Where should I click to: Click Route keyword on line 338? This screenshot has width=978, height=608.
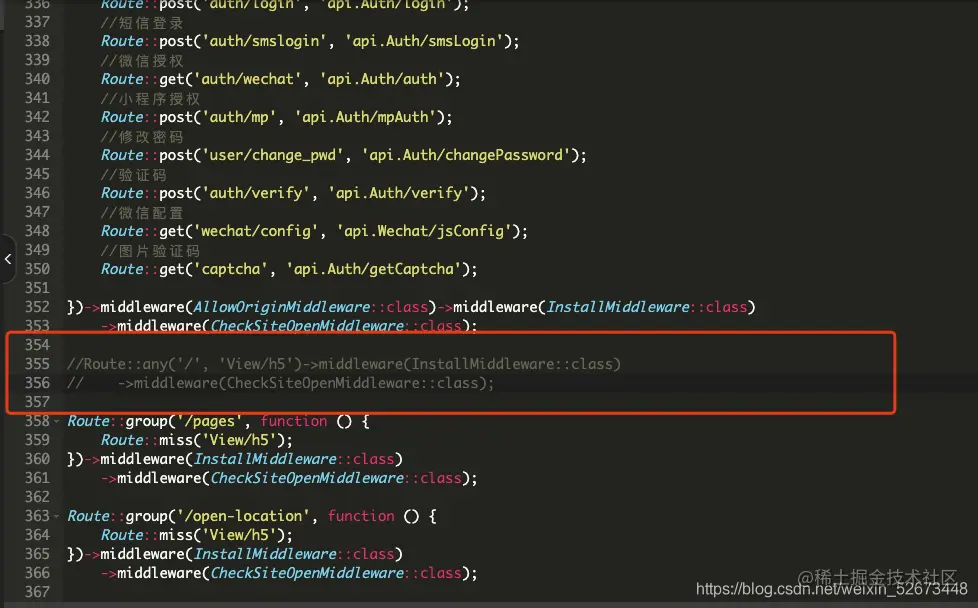point(122,41)
